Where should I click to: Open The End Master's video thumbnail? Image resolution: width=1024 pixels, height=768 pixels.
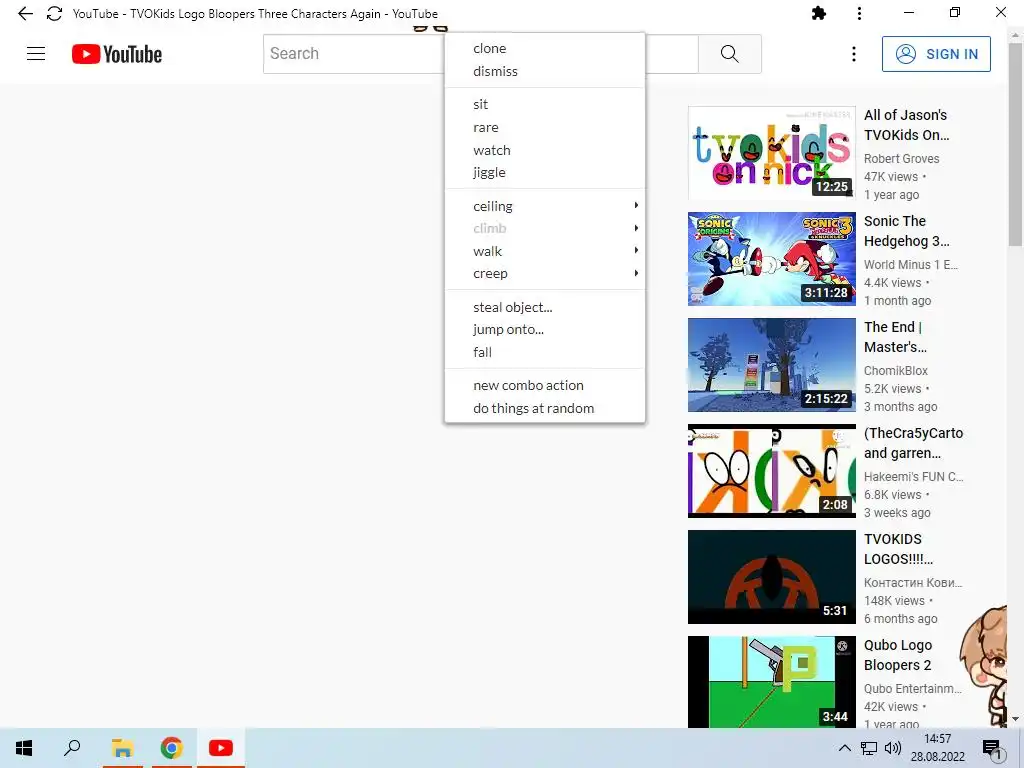771,364
